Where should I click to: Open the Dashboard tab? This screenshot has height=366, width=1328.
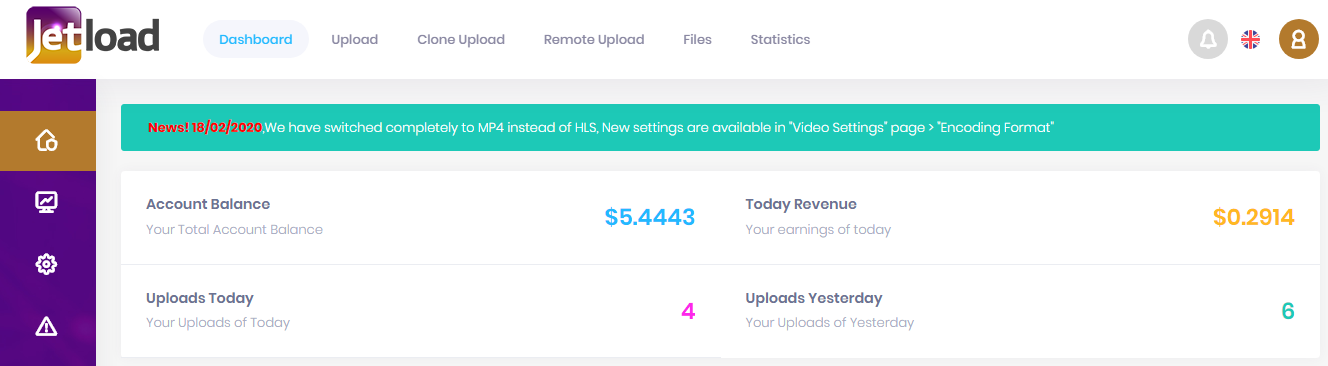click(x=256, y=40)
